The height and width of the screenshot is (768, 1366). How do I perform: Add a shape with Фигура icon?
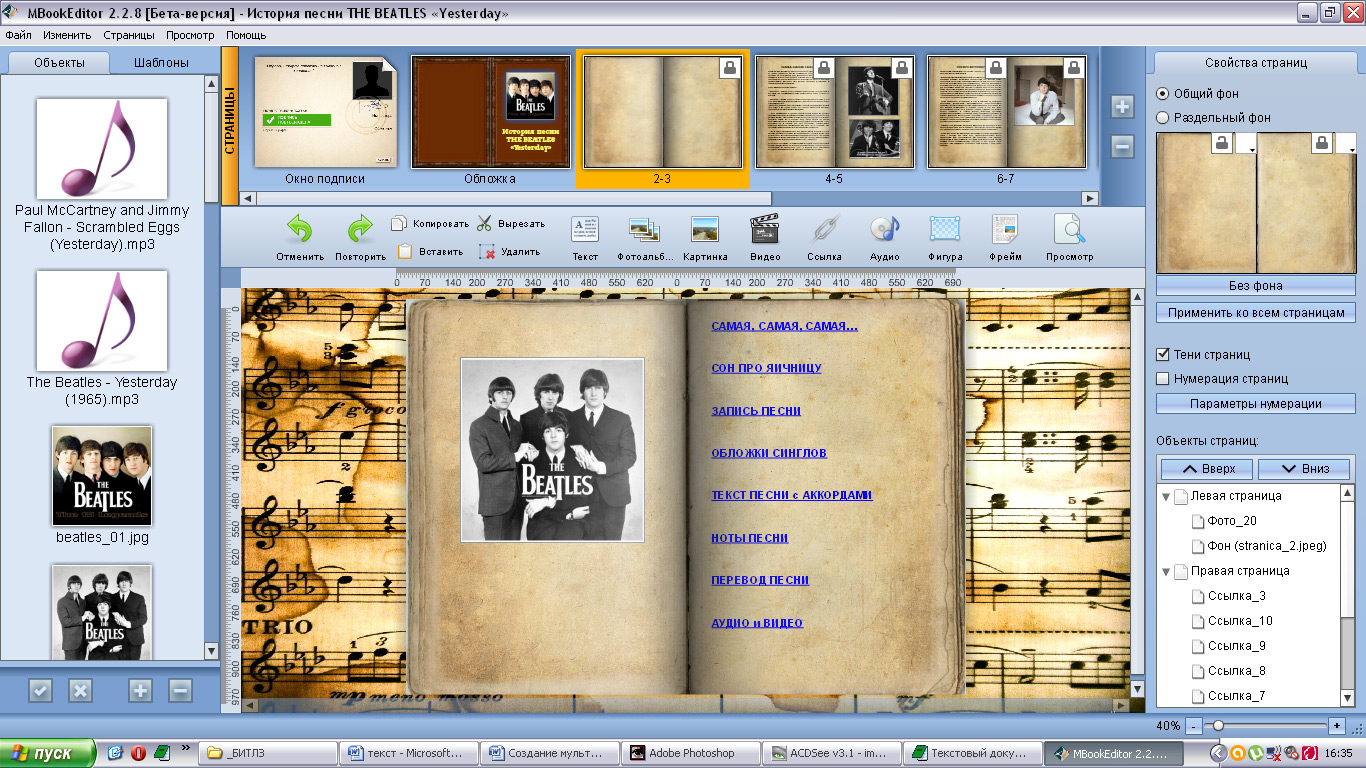pos(945,230)
